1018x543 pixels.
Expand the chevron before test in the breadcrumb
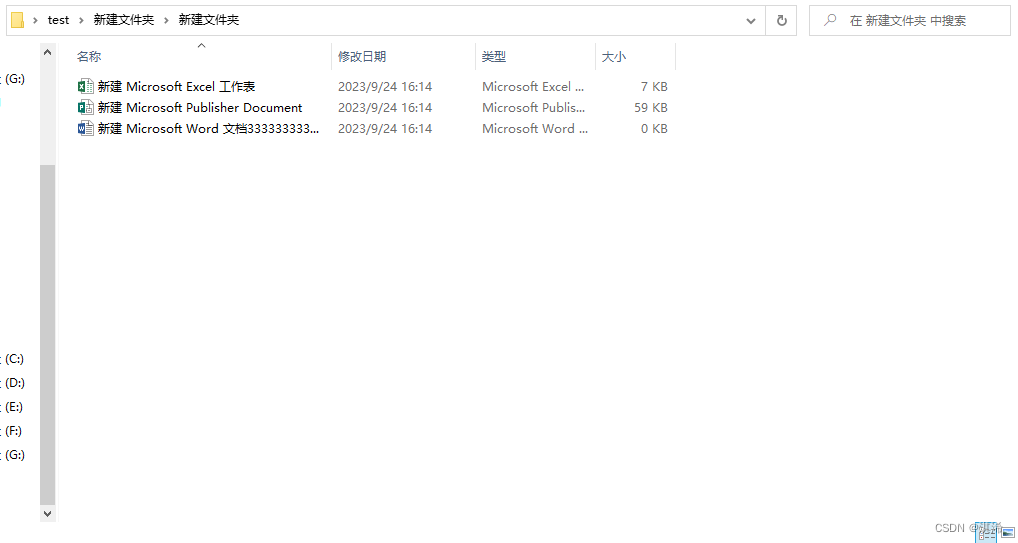tap(35, 20)
